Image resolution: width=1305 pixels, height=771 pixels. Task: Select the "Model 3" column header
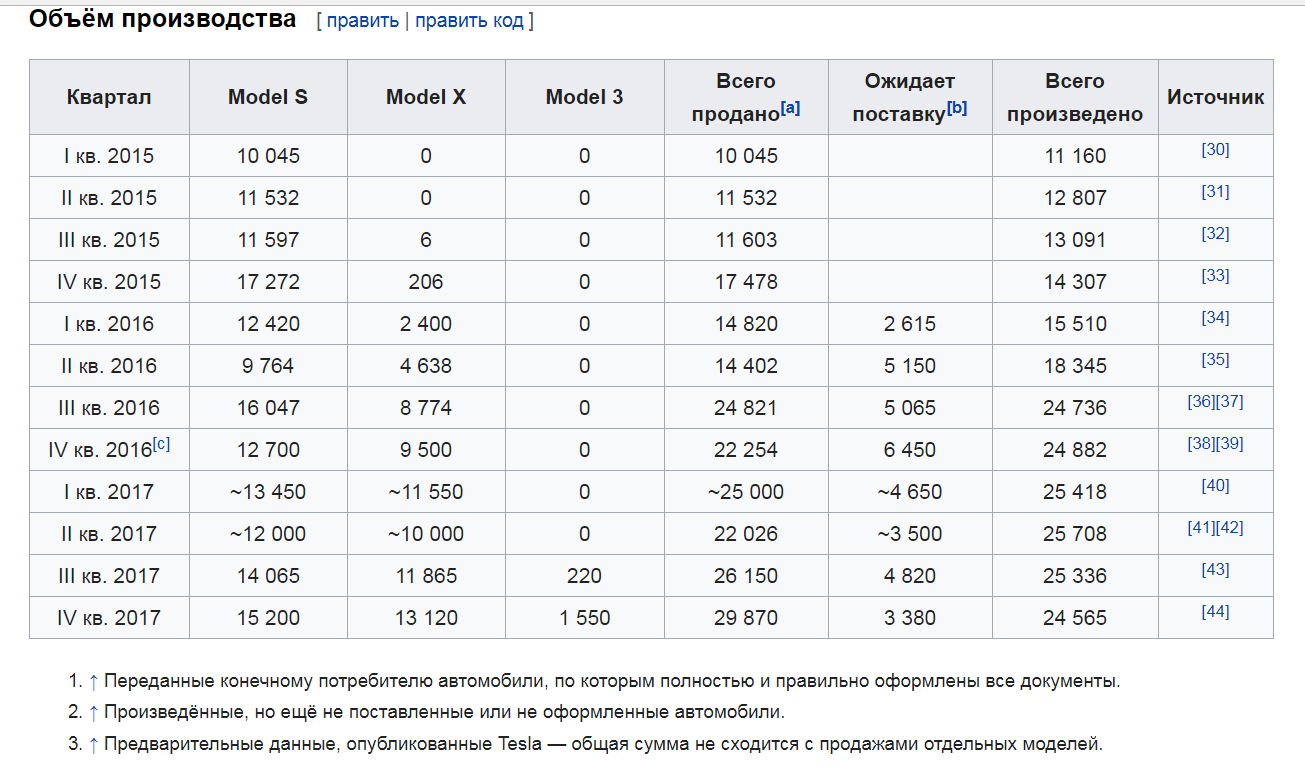(x=584, y=97)
